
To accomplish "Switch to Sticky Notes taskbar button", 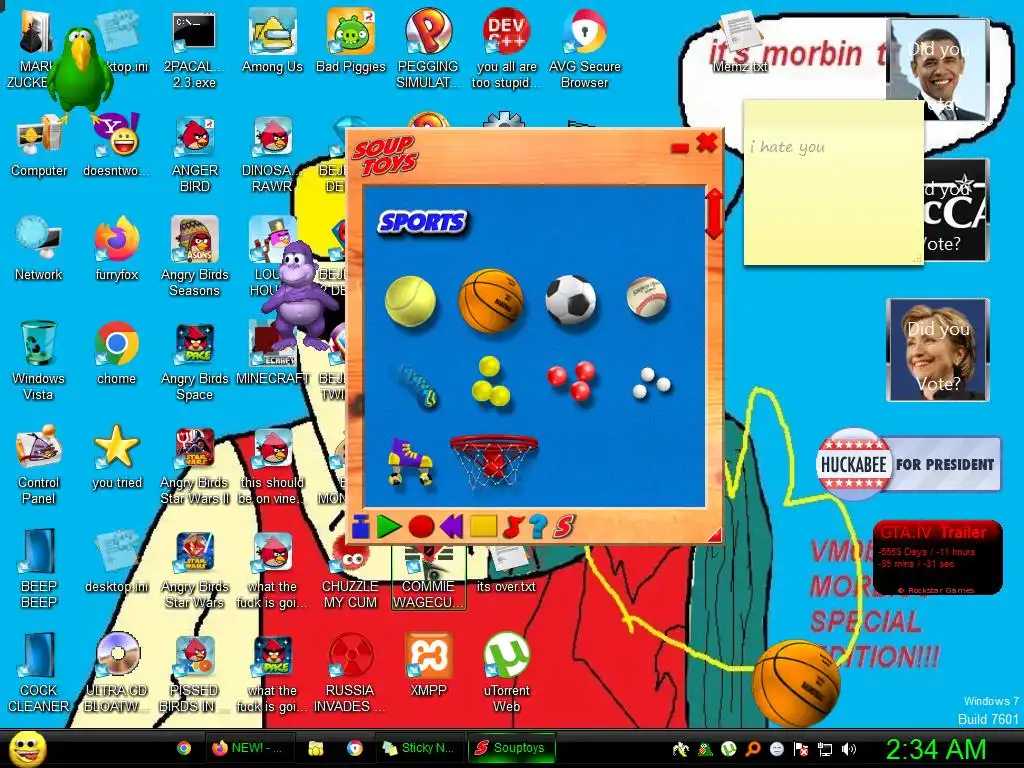I will click(x=418, y=748).
